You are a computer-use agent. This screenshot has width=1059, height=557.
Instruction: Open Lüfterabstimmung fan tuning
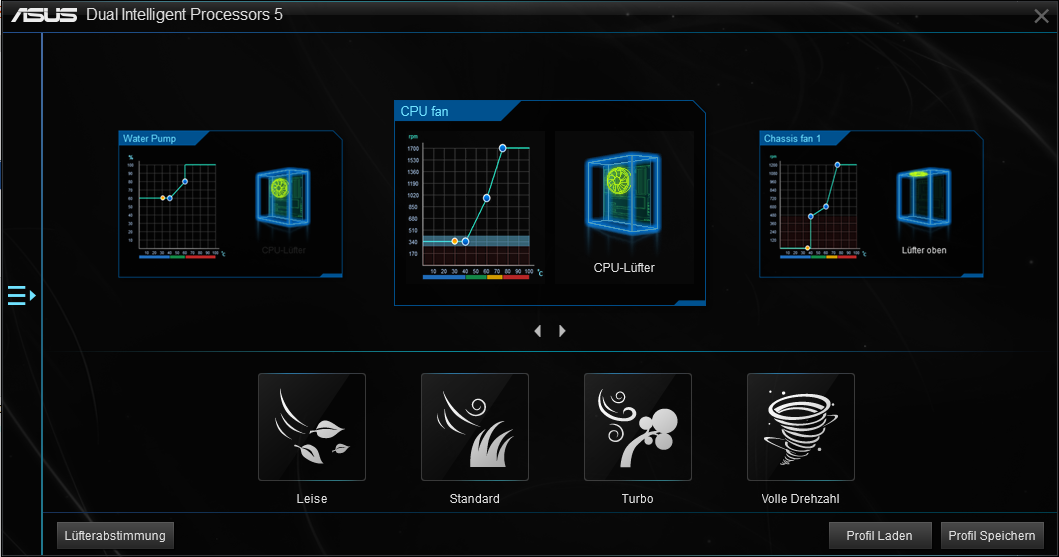coord(115,535)
